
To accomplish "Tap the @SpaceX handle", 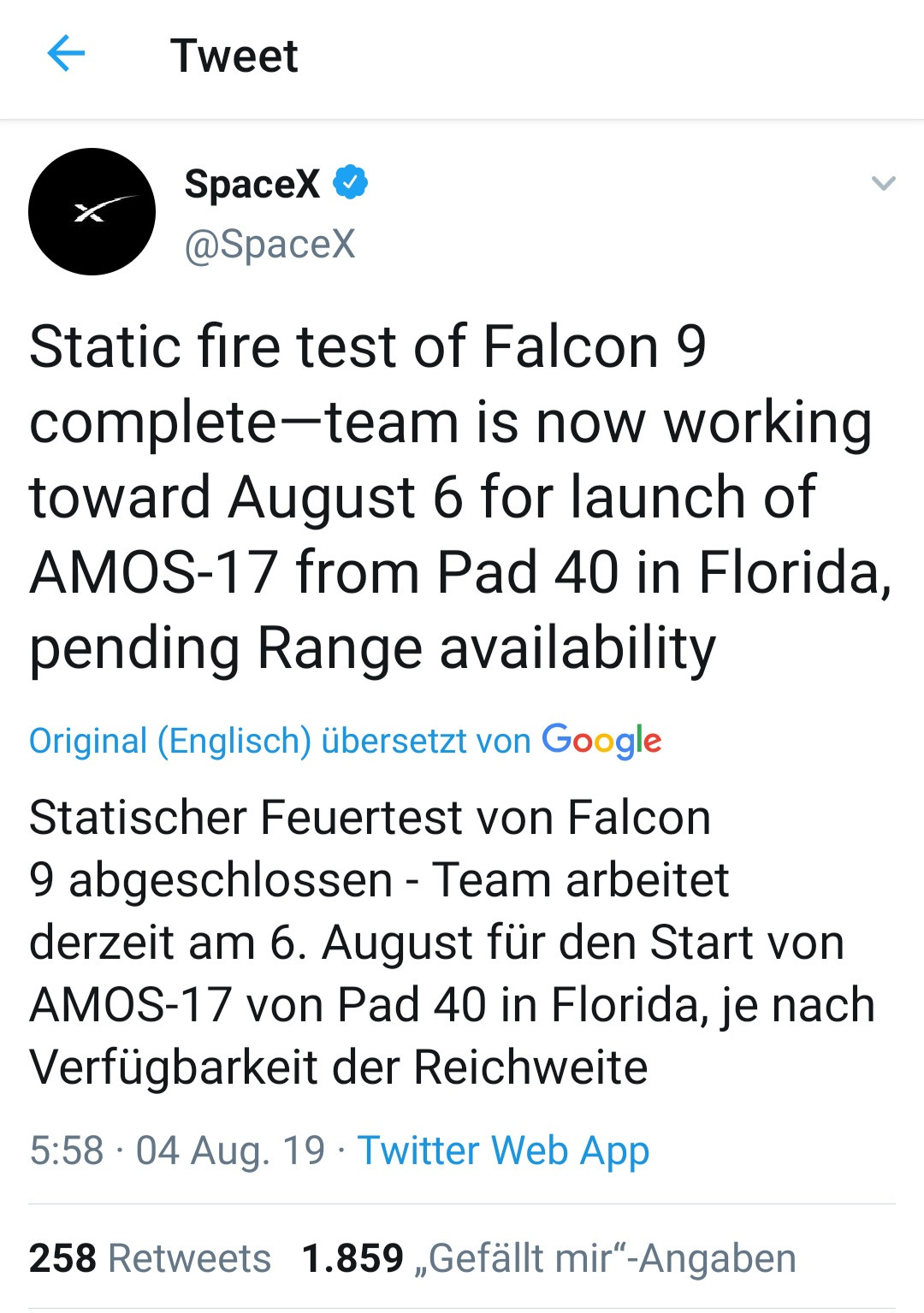I will 269,244.
